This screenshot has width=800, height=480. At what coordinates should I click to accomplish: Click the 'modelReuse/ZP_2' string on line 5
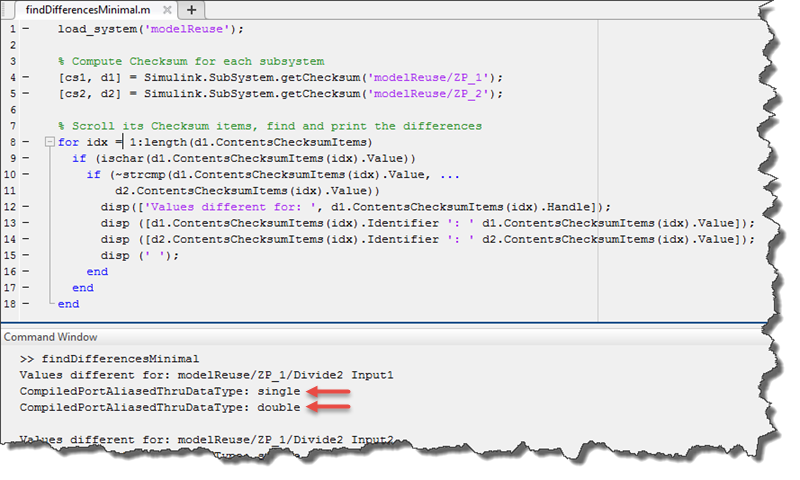[432, 93]
